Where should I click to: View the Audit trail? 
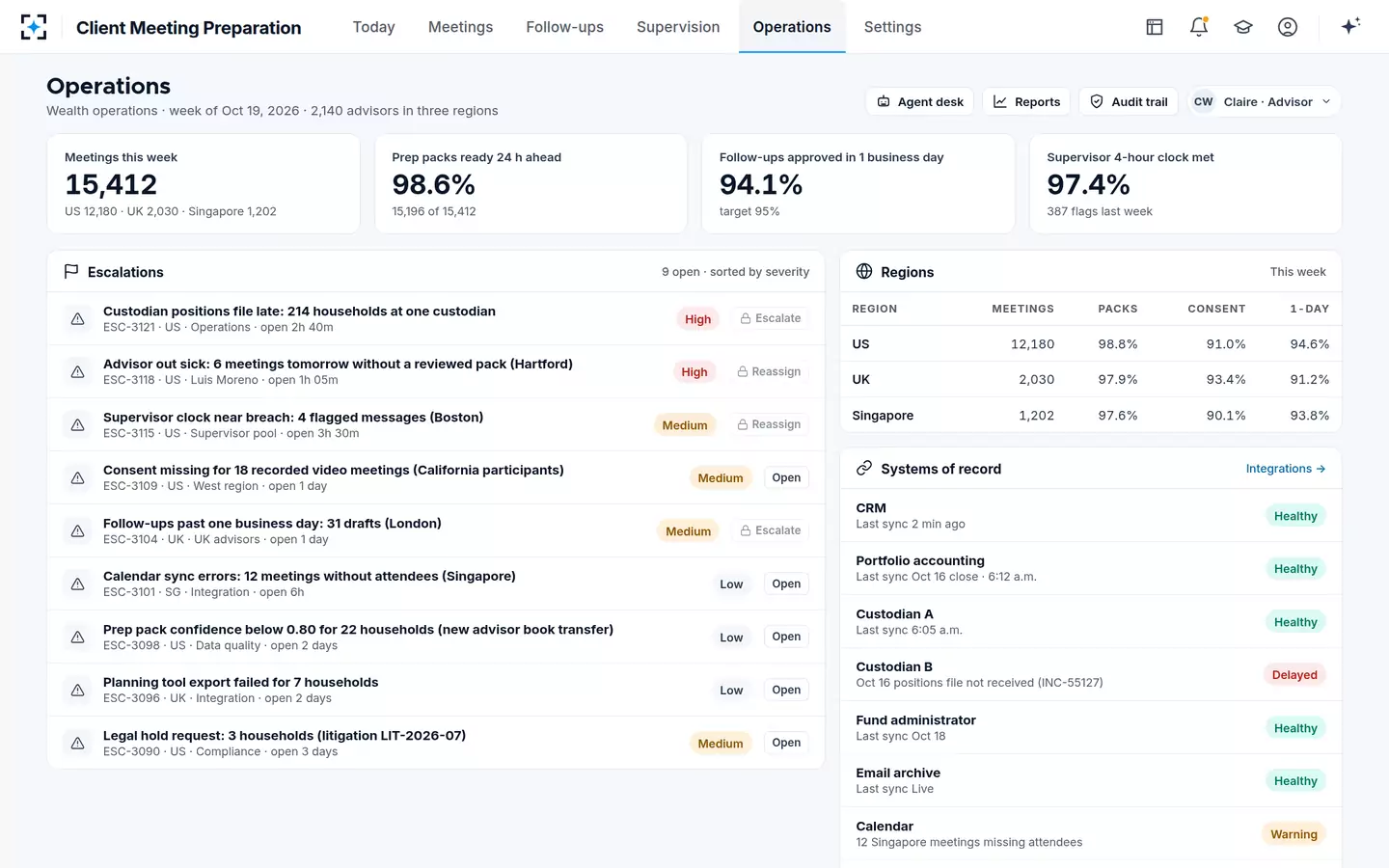(x=1129, y=101)
